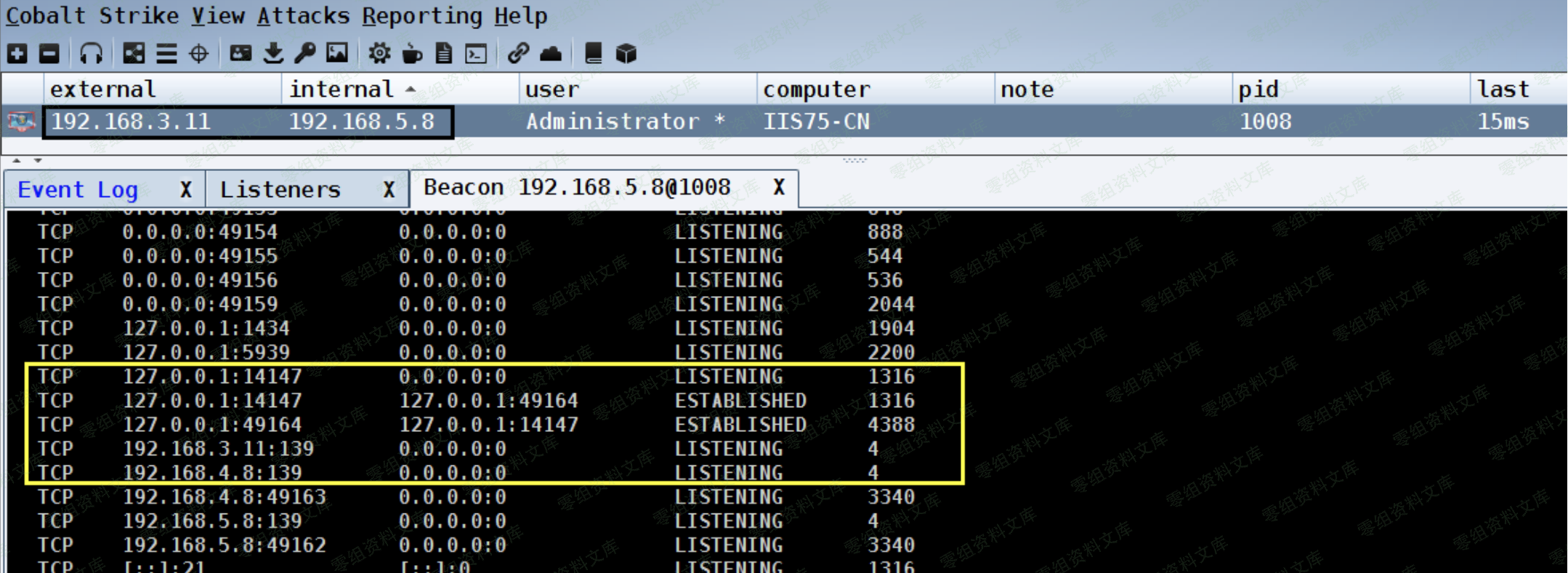Switch to the Event Log tab
Screen dimensions: 1568x573
(x=78, y=190)
